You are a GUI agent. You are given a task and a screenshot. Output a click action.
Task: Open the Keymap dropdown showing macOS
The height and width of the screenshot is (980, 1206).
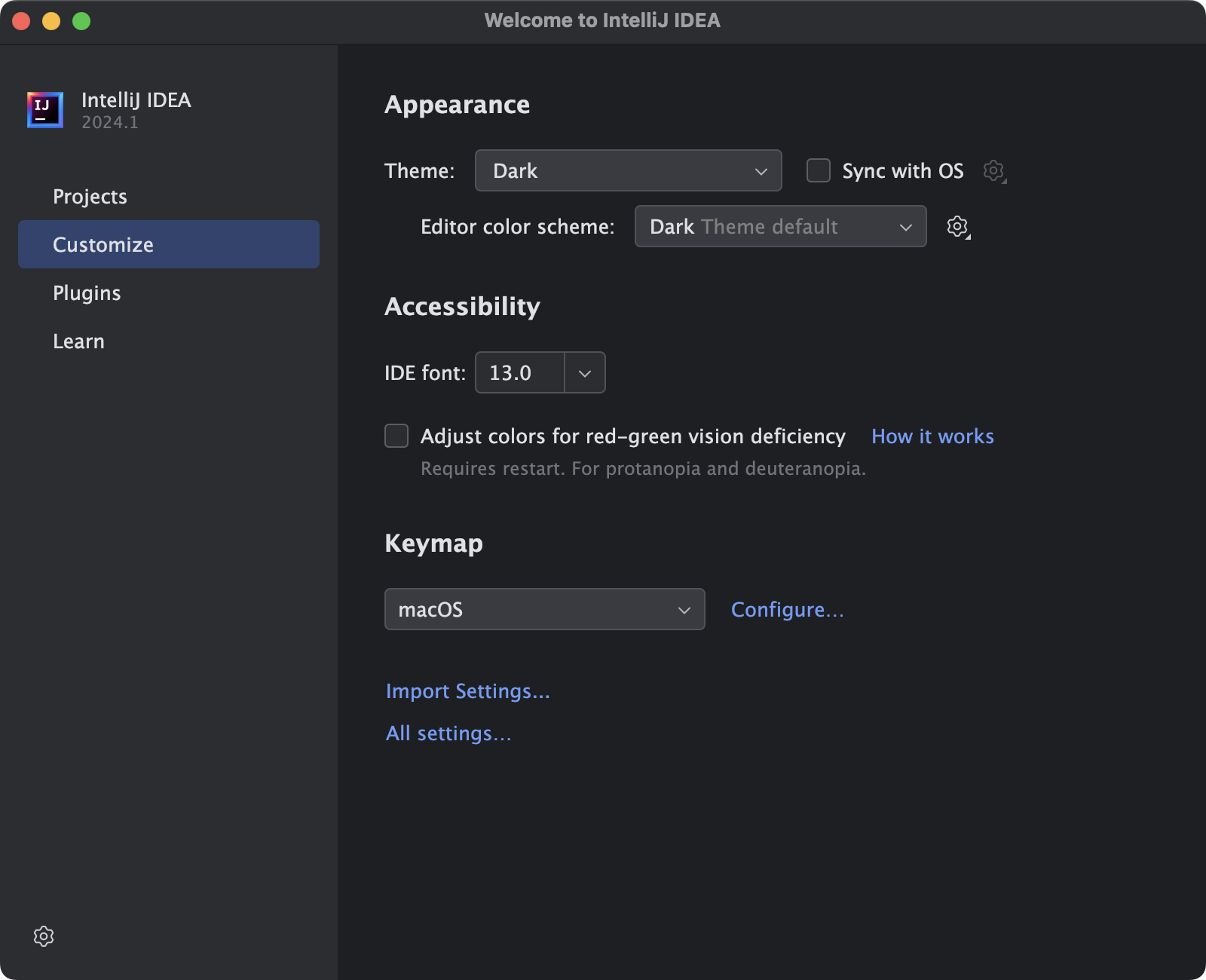pyautogui.click(x=545, y=609)
